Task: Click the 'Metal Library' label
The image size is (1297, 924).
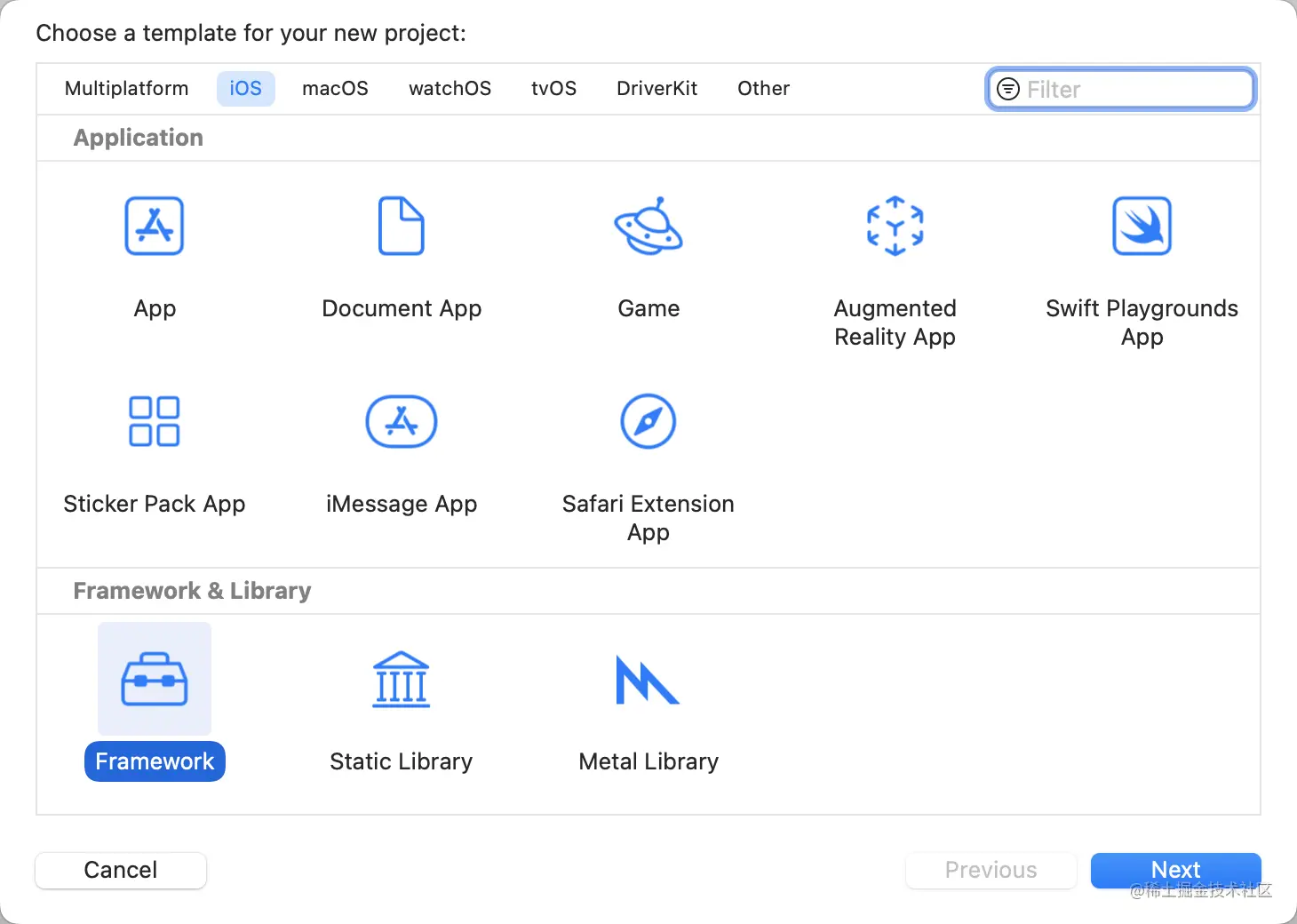Action: coord(648,761)
